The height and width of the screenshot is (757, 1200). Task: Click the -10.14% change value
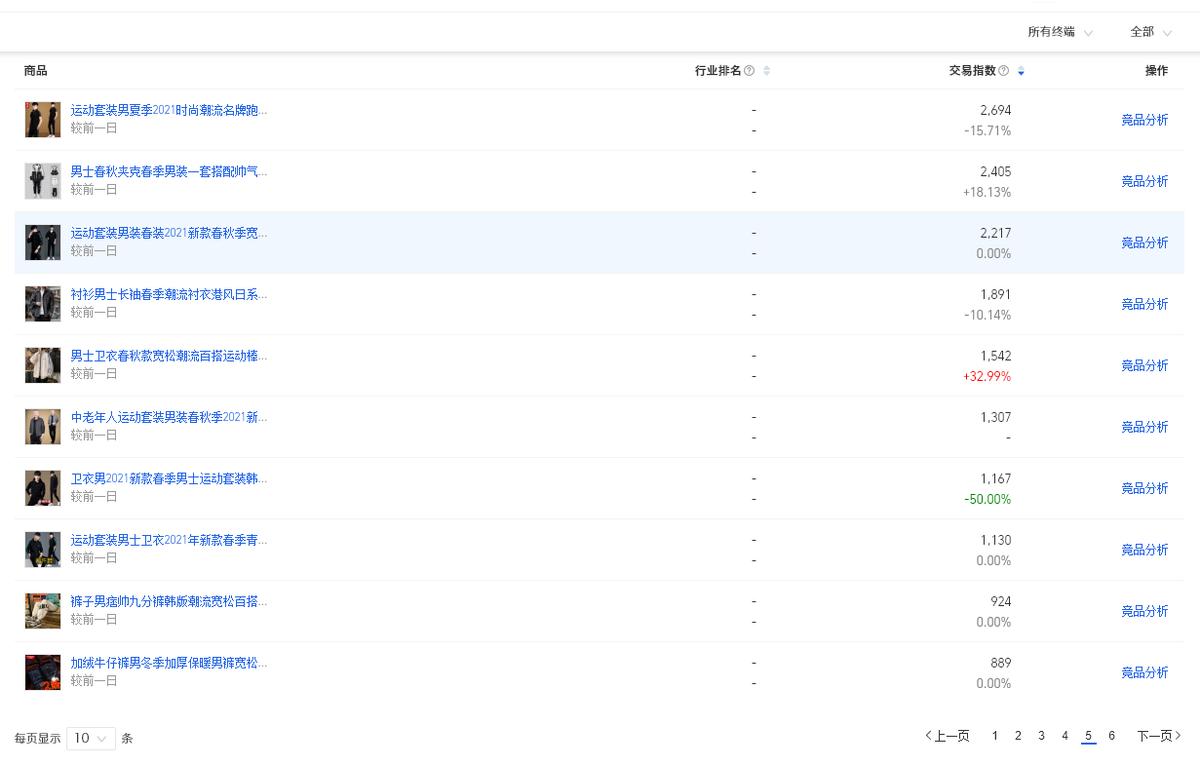tap(988, 315)
